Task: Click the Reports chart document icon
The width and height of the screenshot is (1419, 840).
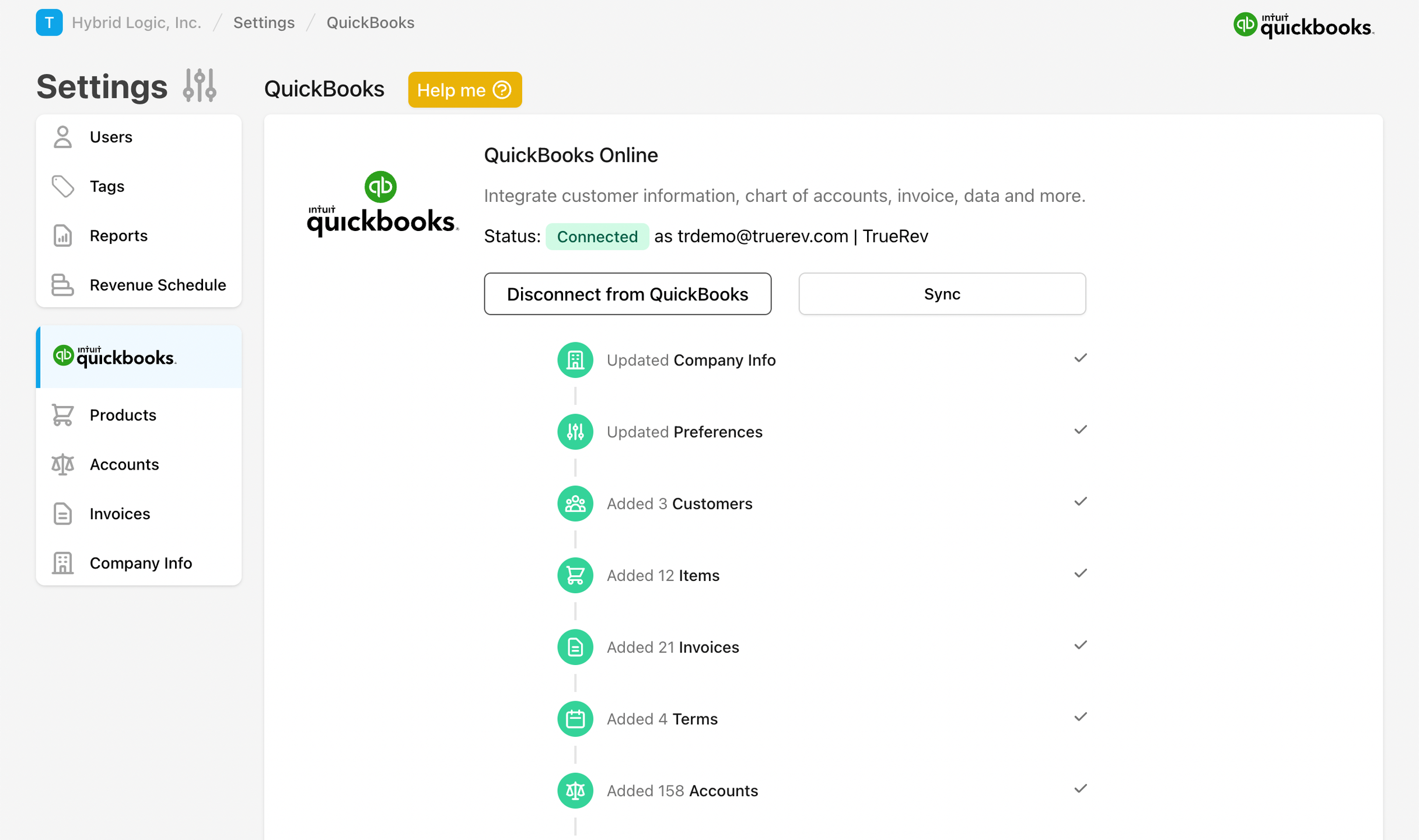Action: click(62, 236)
